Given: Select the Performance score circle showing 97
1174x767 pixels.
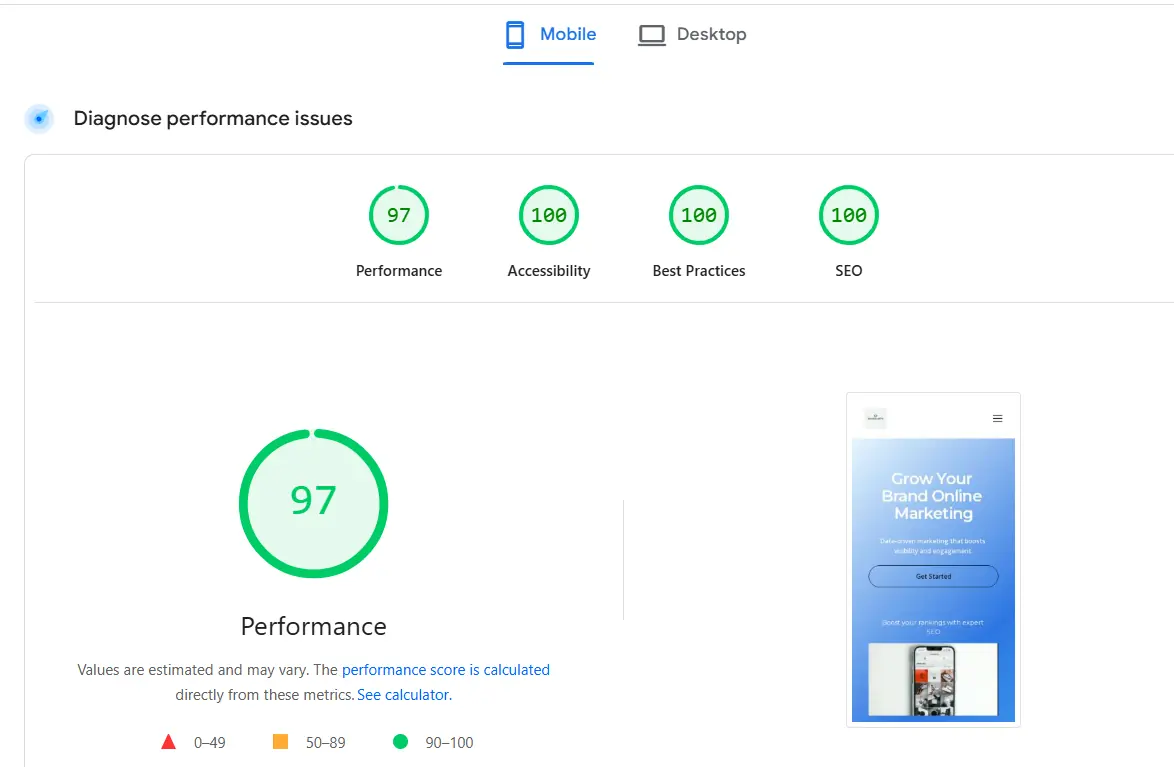Looking at the screenshot, I should pos(398,215).
